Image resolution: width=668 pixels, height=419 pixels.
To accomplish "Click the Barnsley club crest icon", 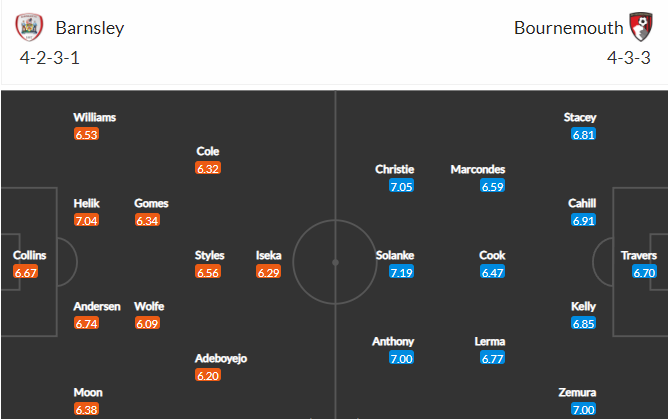I will (29, 27).
